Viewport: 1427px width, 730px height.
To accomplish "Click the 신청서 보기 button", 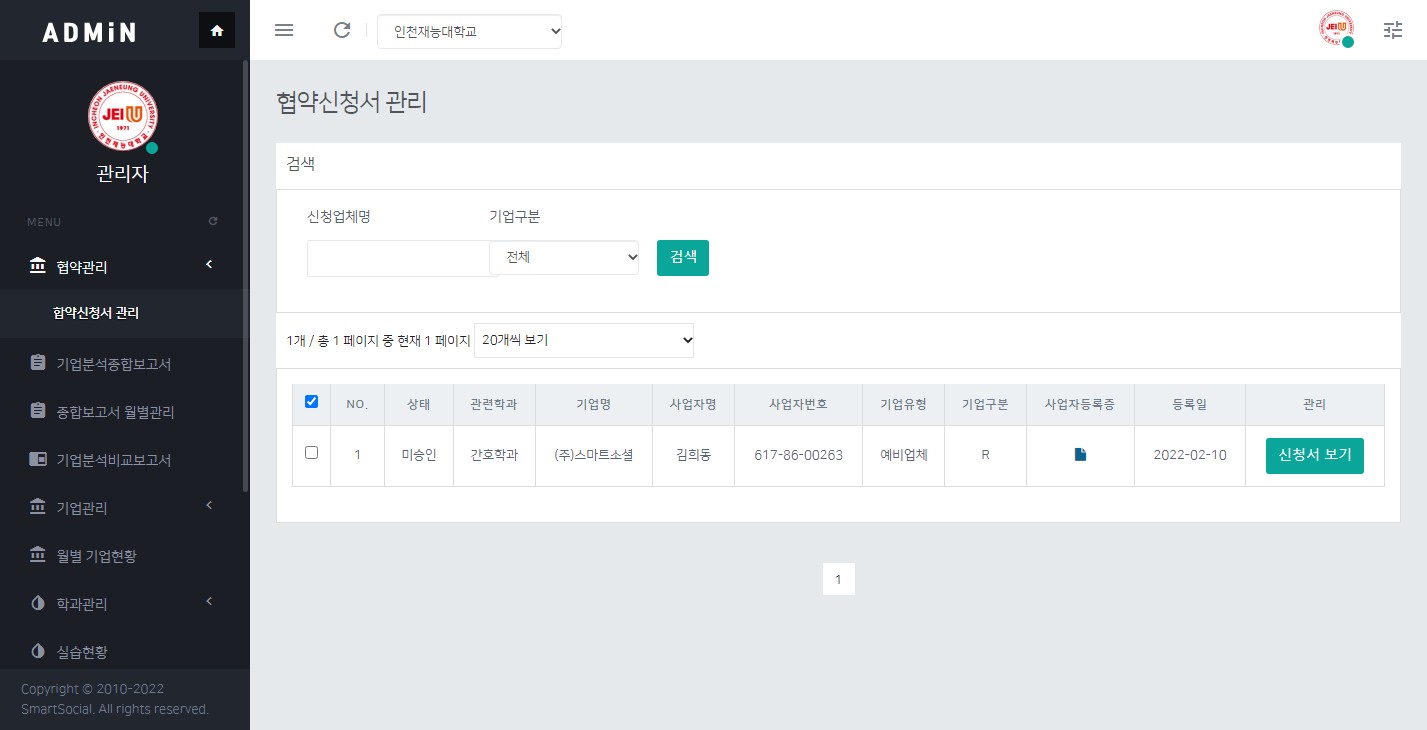I will [x=1314, y=455].
